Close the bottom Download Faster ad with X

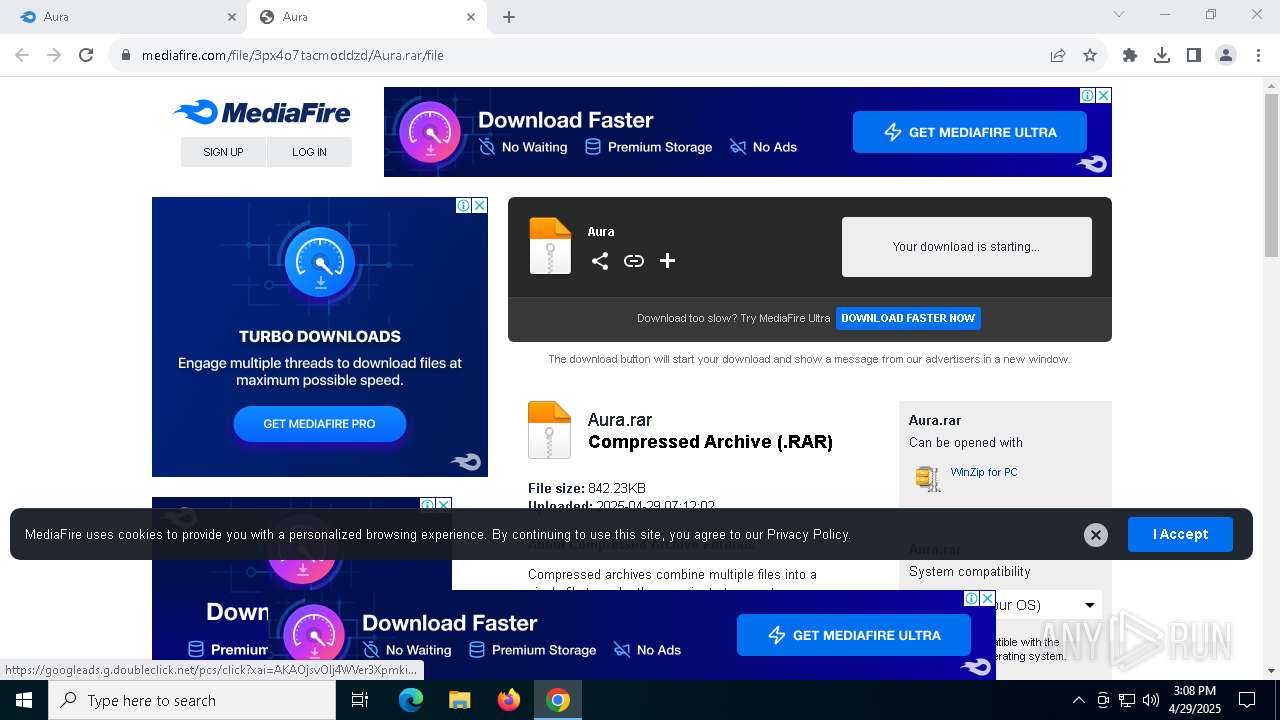tap(987, 599)
